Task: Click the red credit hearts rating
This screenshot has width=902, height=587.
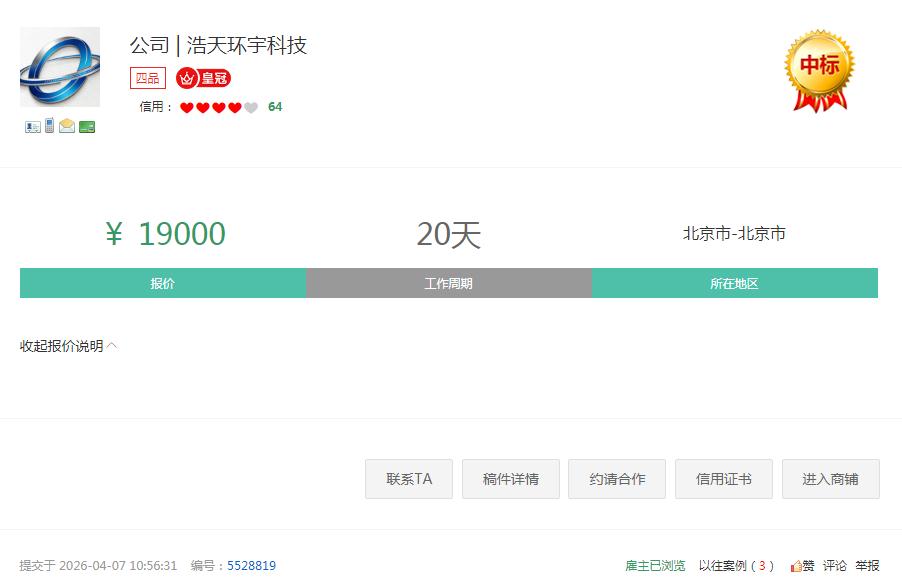Action: pos(219,108)
